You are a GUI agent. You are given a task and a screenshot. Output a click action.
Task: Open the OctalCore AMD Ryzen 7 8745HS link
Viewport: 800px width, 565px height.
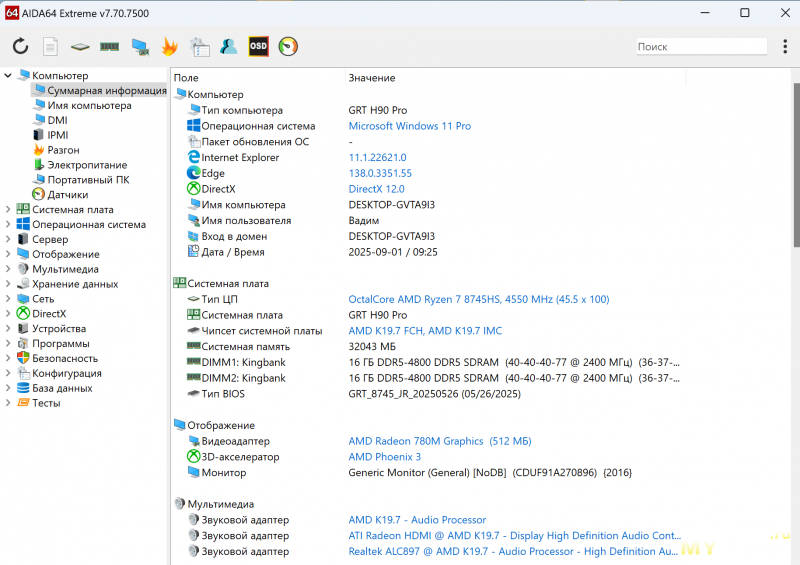pos(479,299)
